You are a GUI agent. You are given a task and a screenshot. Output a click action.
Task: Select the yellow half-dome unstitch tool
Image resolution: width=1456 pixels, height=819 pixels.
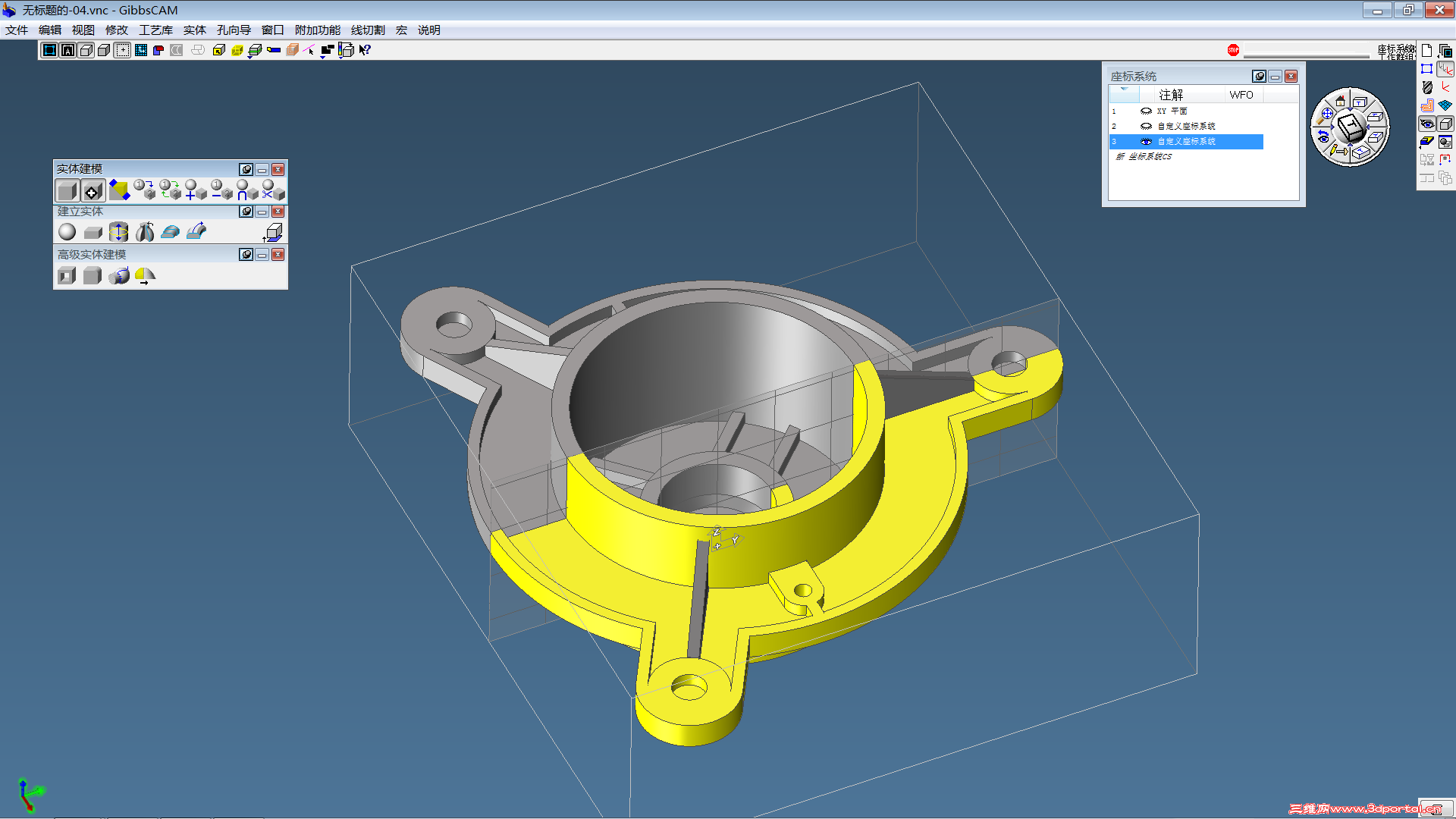(x=145, y=275)
